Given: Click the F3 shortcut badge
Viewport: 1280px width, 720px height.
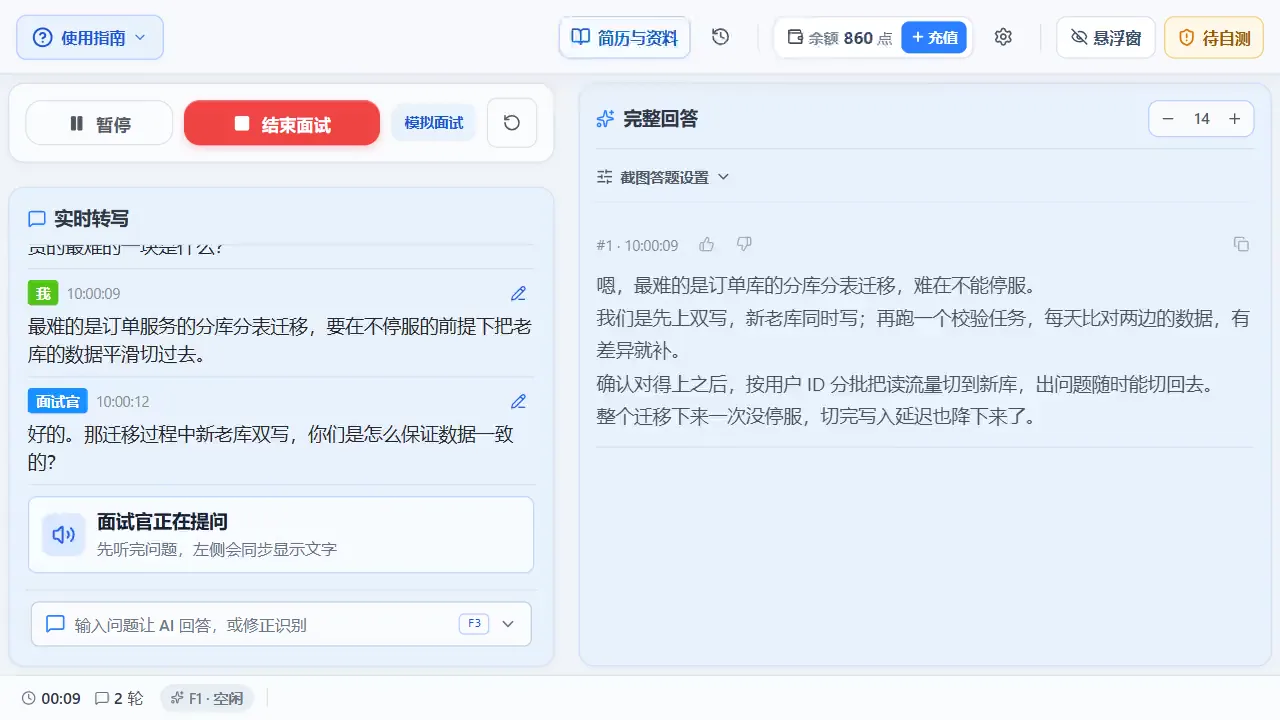Looking at the screenshot, I should (474, 624).
